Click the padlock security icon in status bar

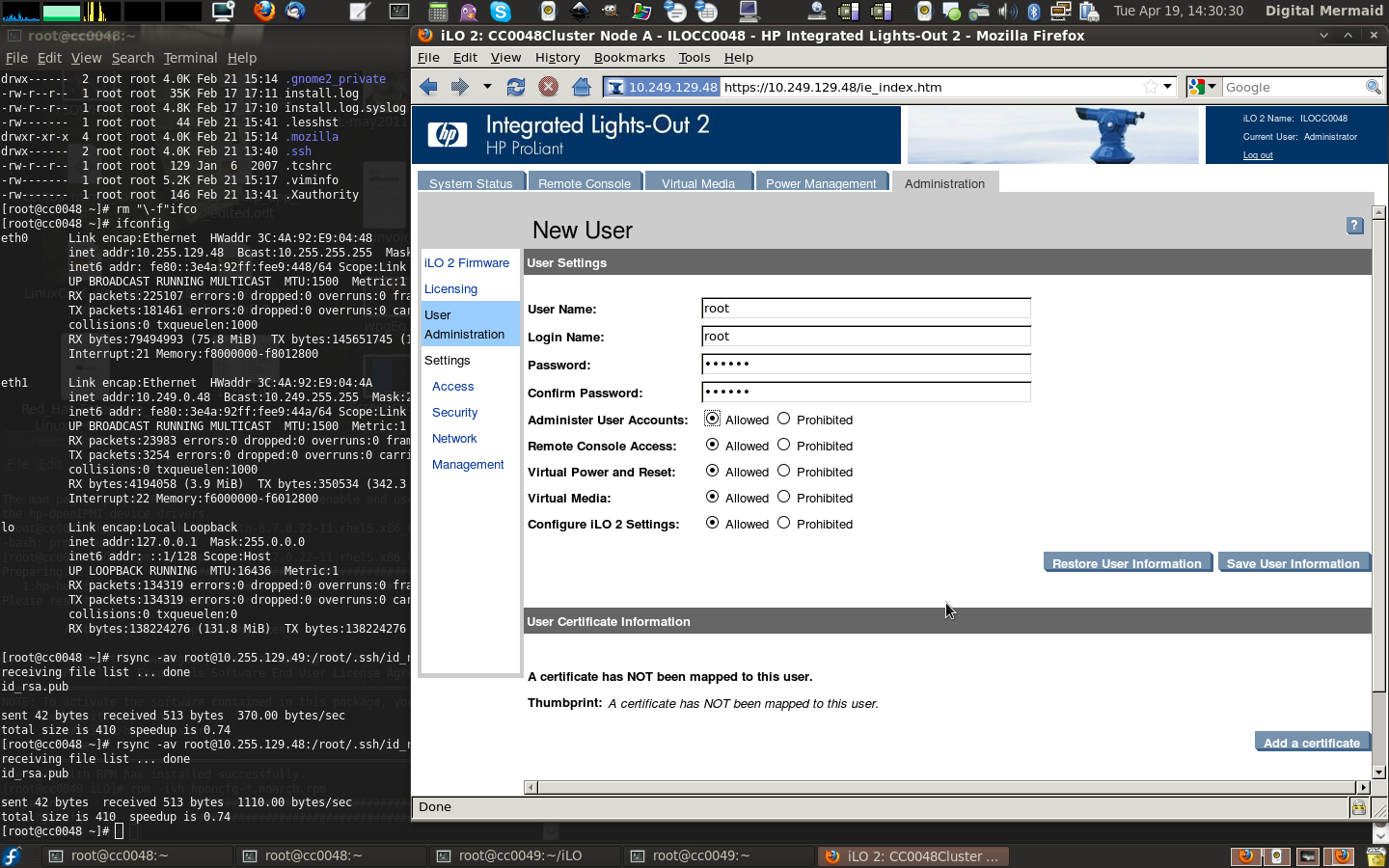coord(1358,807)
